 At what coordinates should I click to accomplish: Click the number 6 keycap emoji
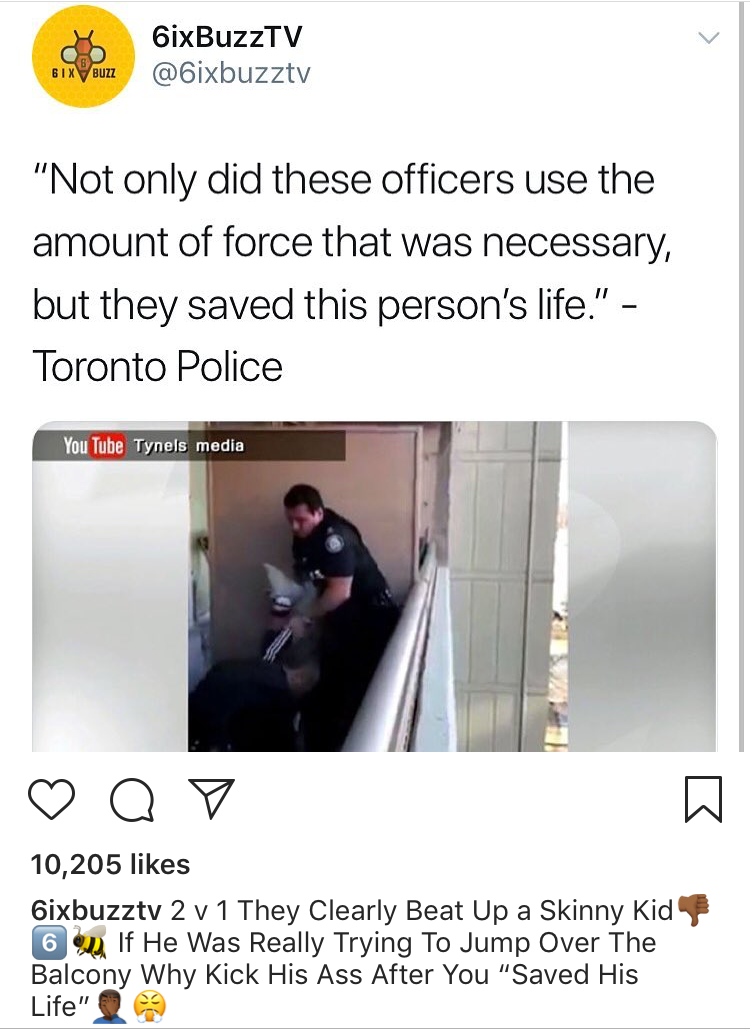pyautogui.click(x=49, y=943)
